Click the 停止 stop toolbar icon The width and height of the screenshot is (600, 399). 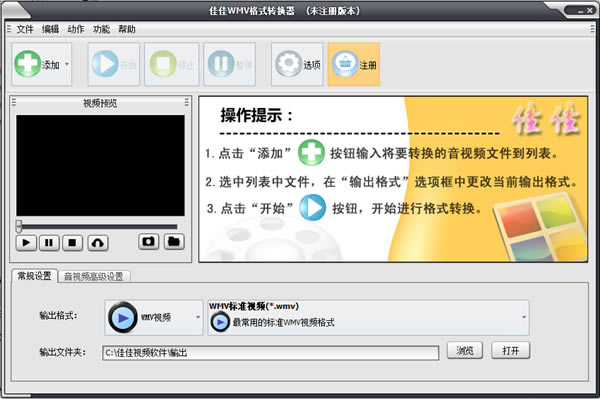pyautogui.click(x=163, y=64)
